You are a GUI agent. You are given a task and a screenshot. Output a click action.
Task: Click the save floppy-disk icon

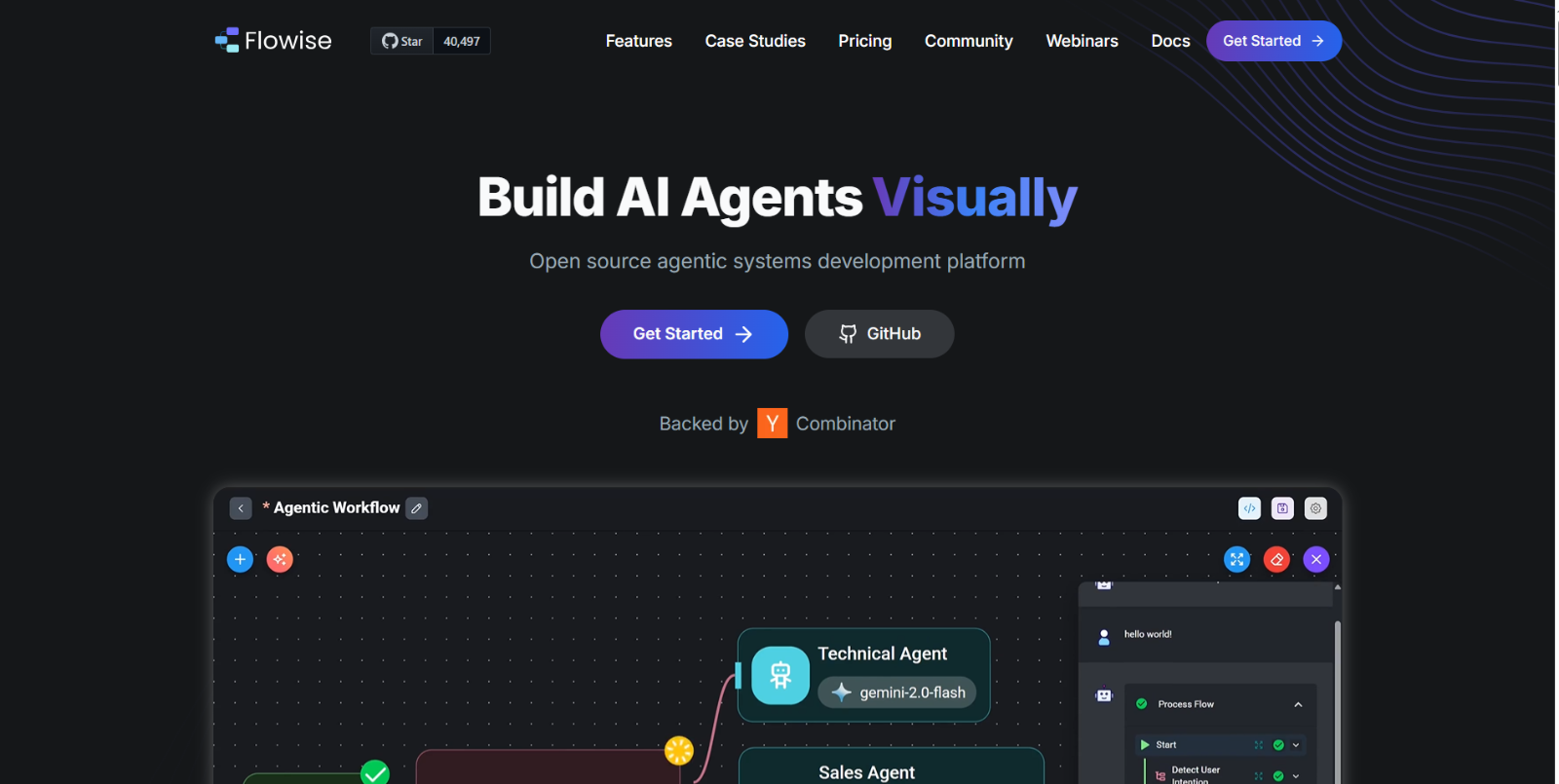pos(1282,508)
